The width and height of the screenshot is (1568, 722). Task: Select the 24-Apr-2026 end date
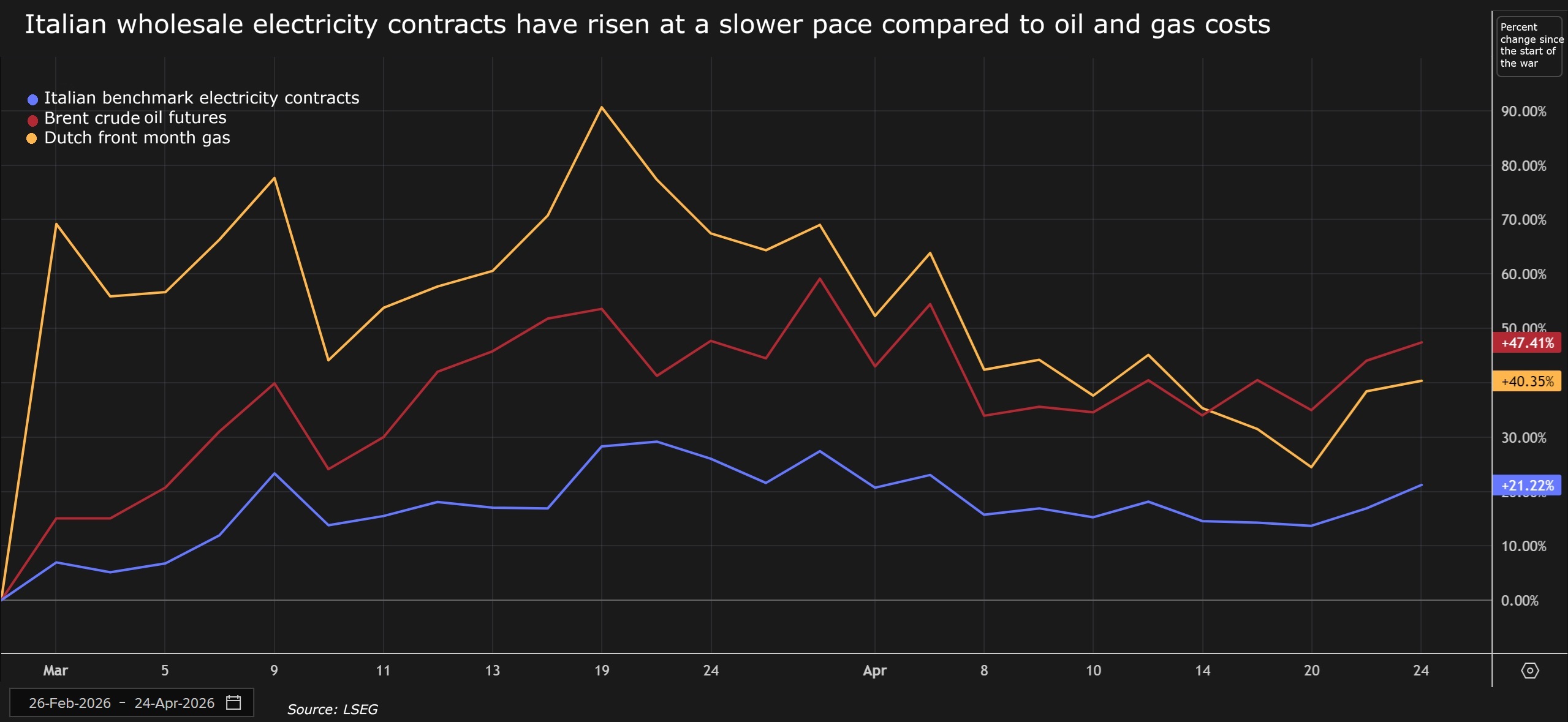pos(175,703)
